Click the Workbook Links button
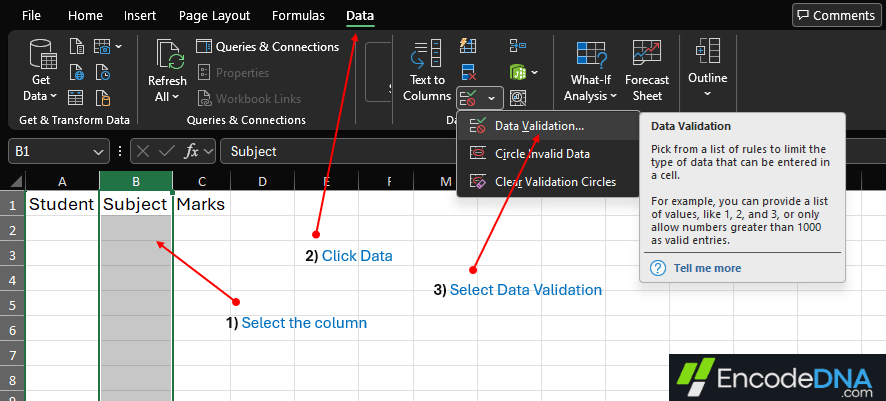 249,98
